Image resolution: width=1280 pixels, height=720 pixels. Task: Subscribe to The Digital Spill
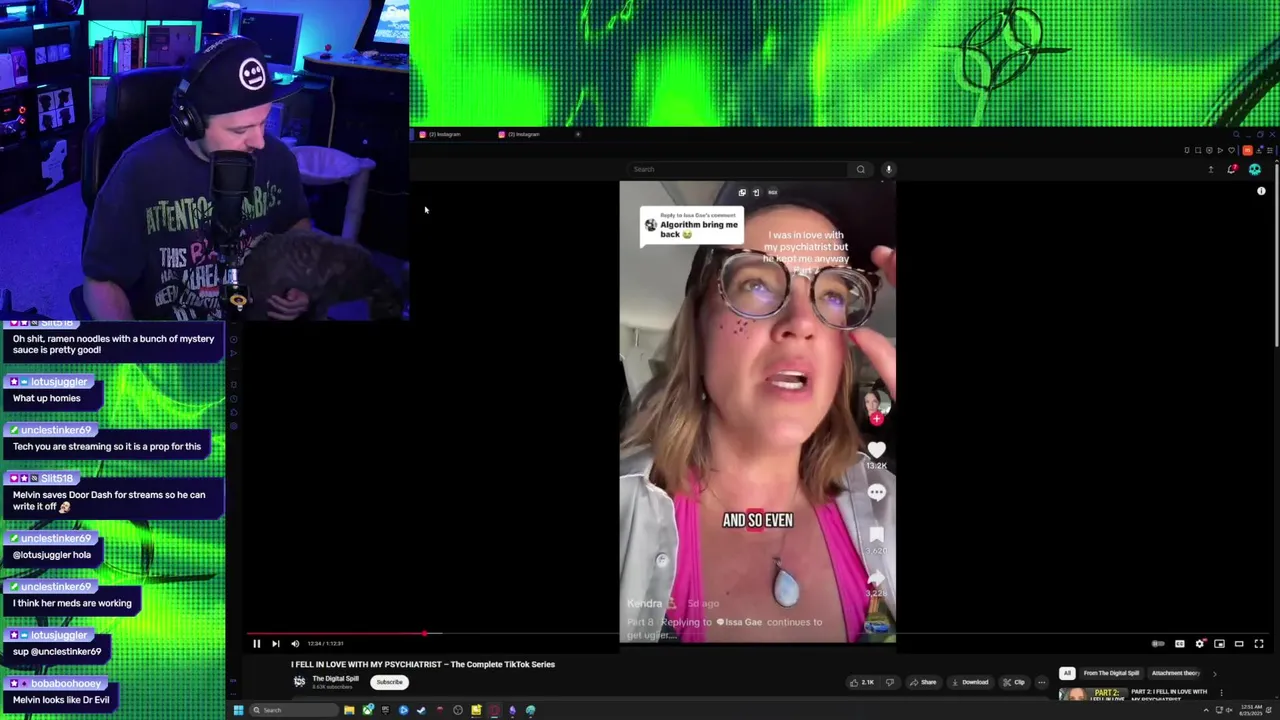pyautogui.click(x=389, y=682)
